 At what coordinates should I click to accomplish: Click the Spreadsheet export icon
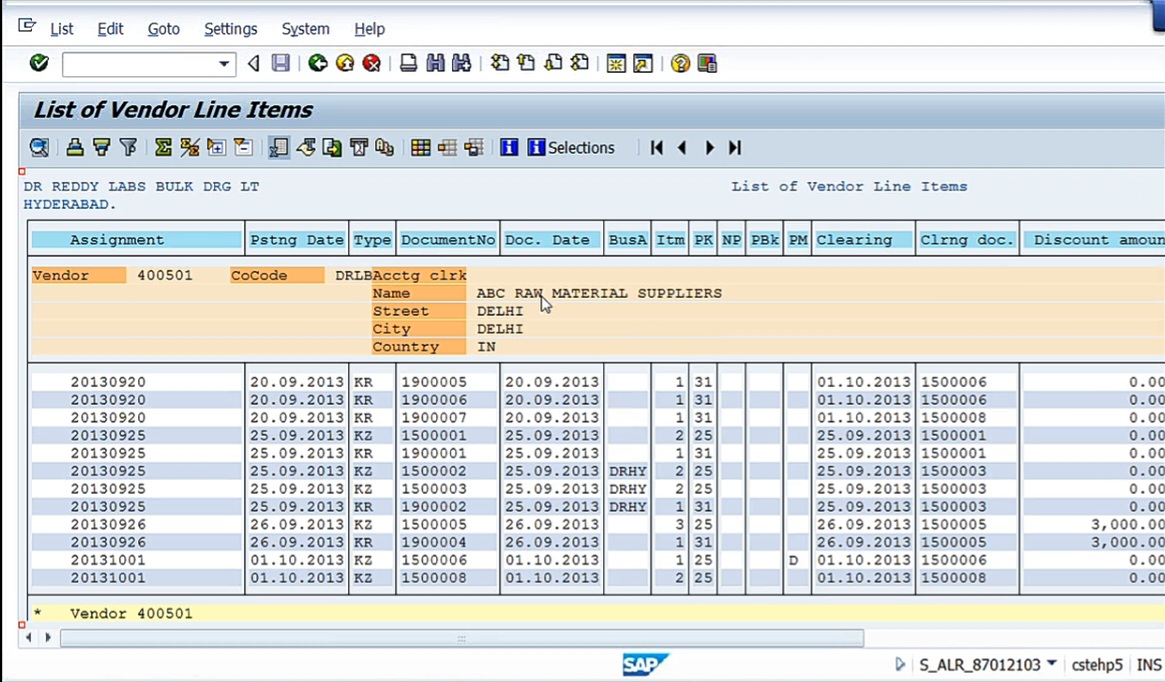[x=279, y=147]
